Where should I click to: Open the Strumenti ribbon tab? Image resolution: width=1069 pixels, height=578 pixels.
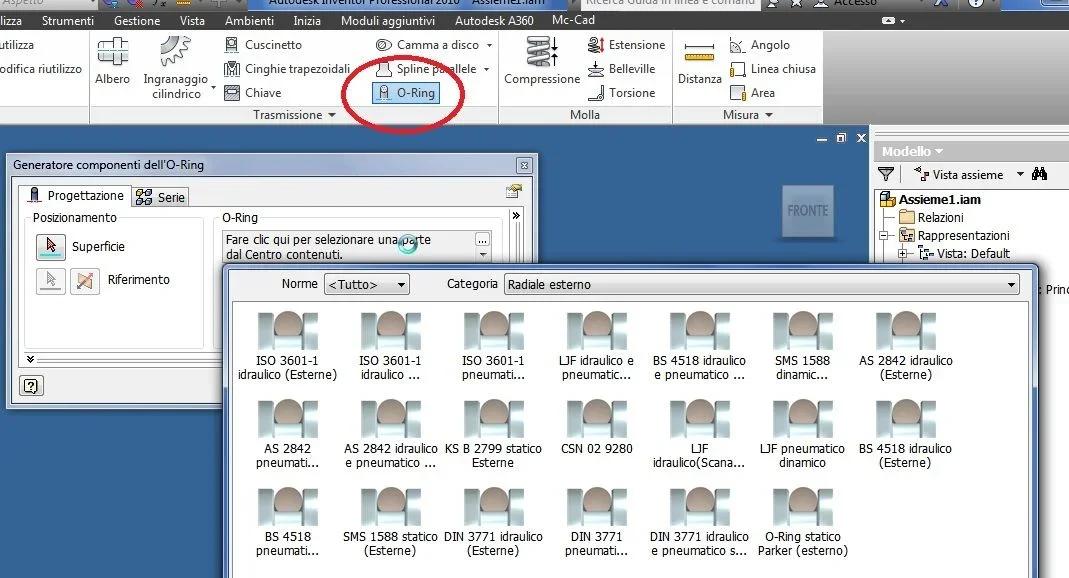(67, 21)
